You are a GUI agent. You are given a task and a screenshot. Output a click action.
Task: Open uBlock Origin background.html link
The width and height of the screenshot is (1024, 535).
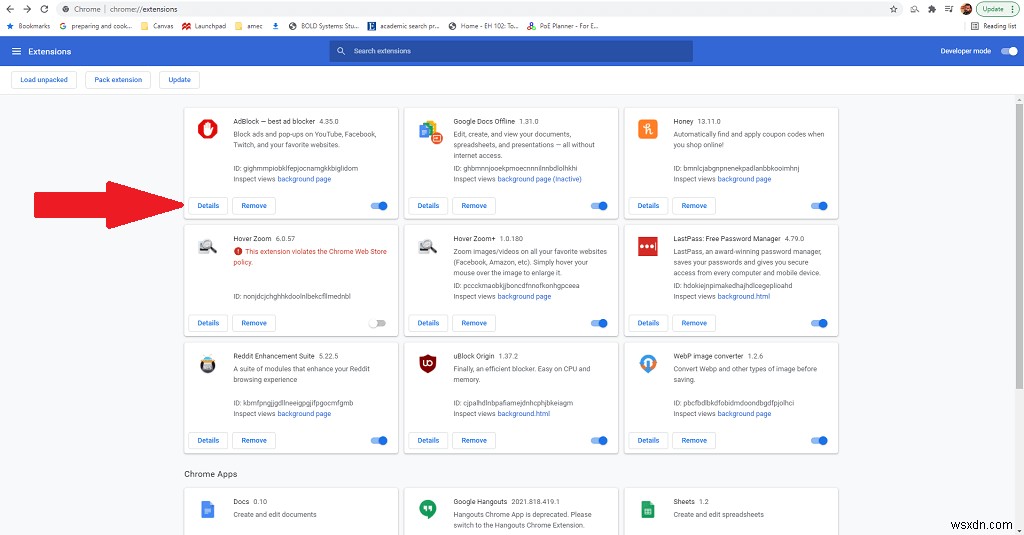point(524,413)
